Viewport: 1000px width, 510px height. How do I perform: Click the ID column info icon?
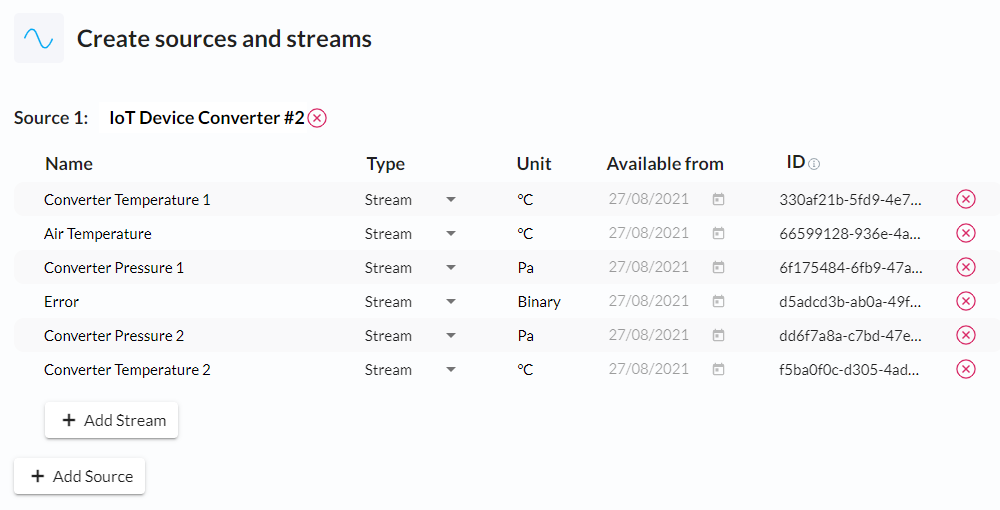[x=814, y=164]
